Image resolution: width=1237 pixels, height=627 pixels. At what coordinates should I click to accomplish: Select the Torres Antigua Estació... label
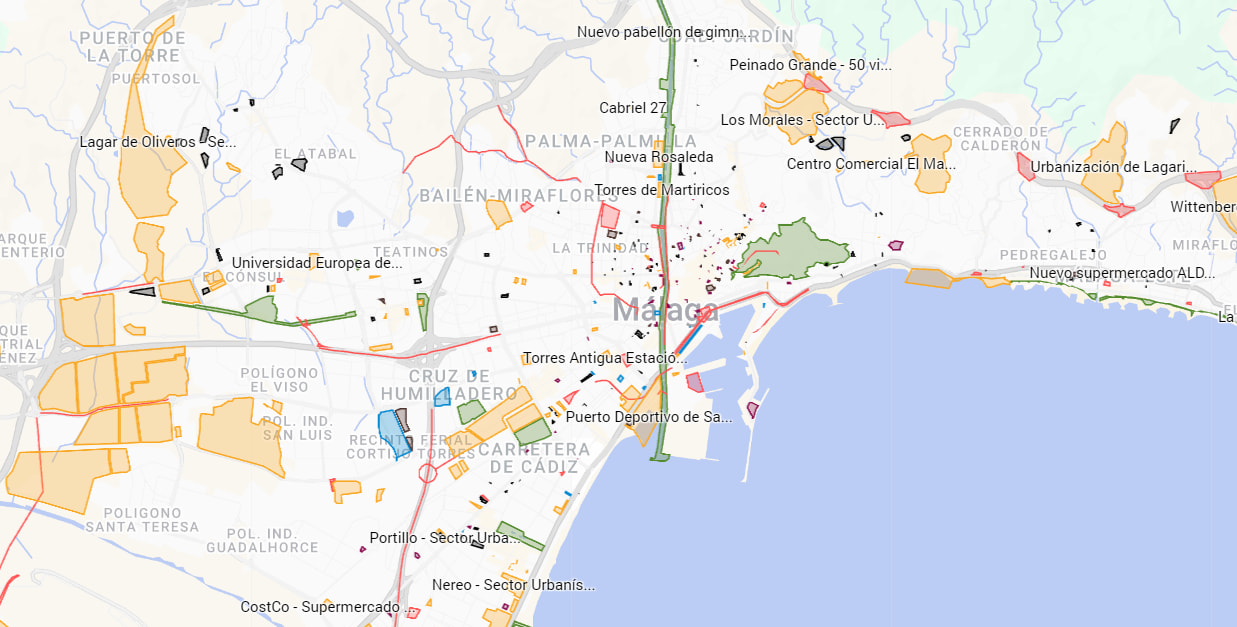click(x=605, y=358)
